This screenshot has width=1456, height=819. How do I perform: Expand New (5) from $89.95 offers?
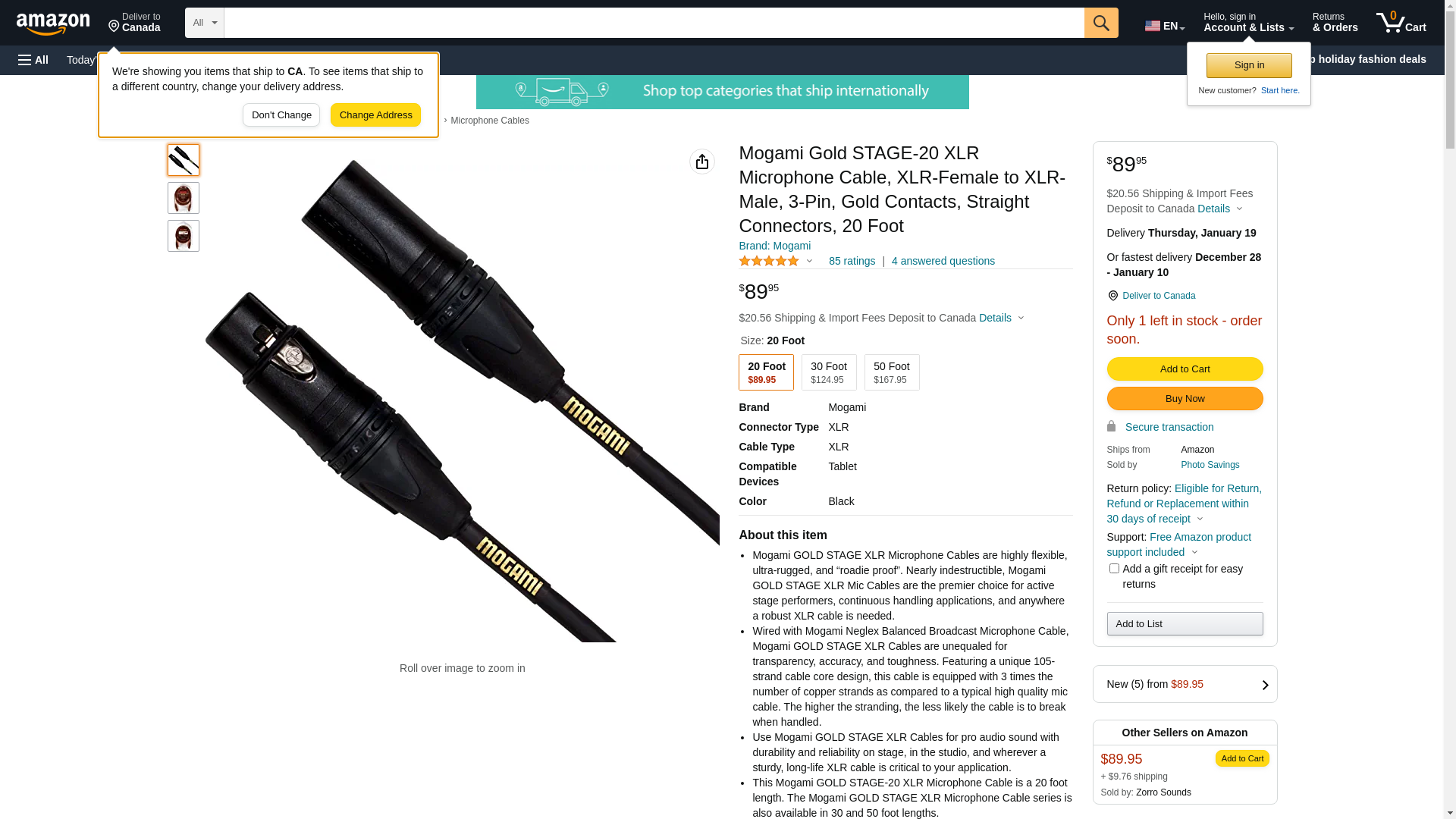tap(1185, 684)
